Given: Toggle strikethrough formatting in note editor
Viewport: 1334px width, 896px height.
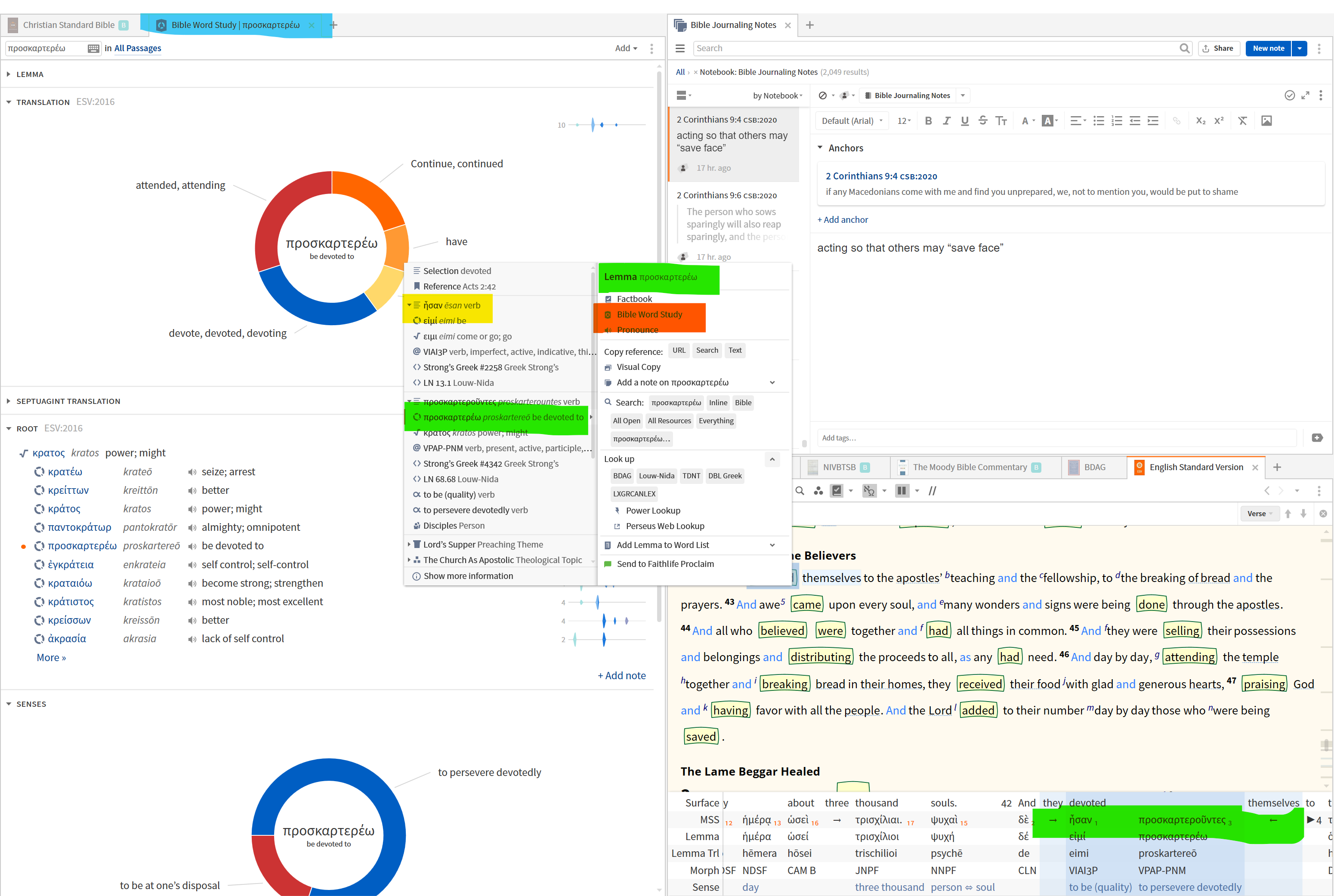Looking at the screenshot, I should coord(982,120).
